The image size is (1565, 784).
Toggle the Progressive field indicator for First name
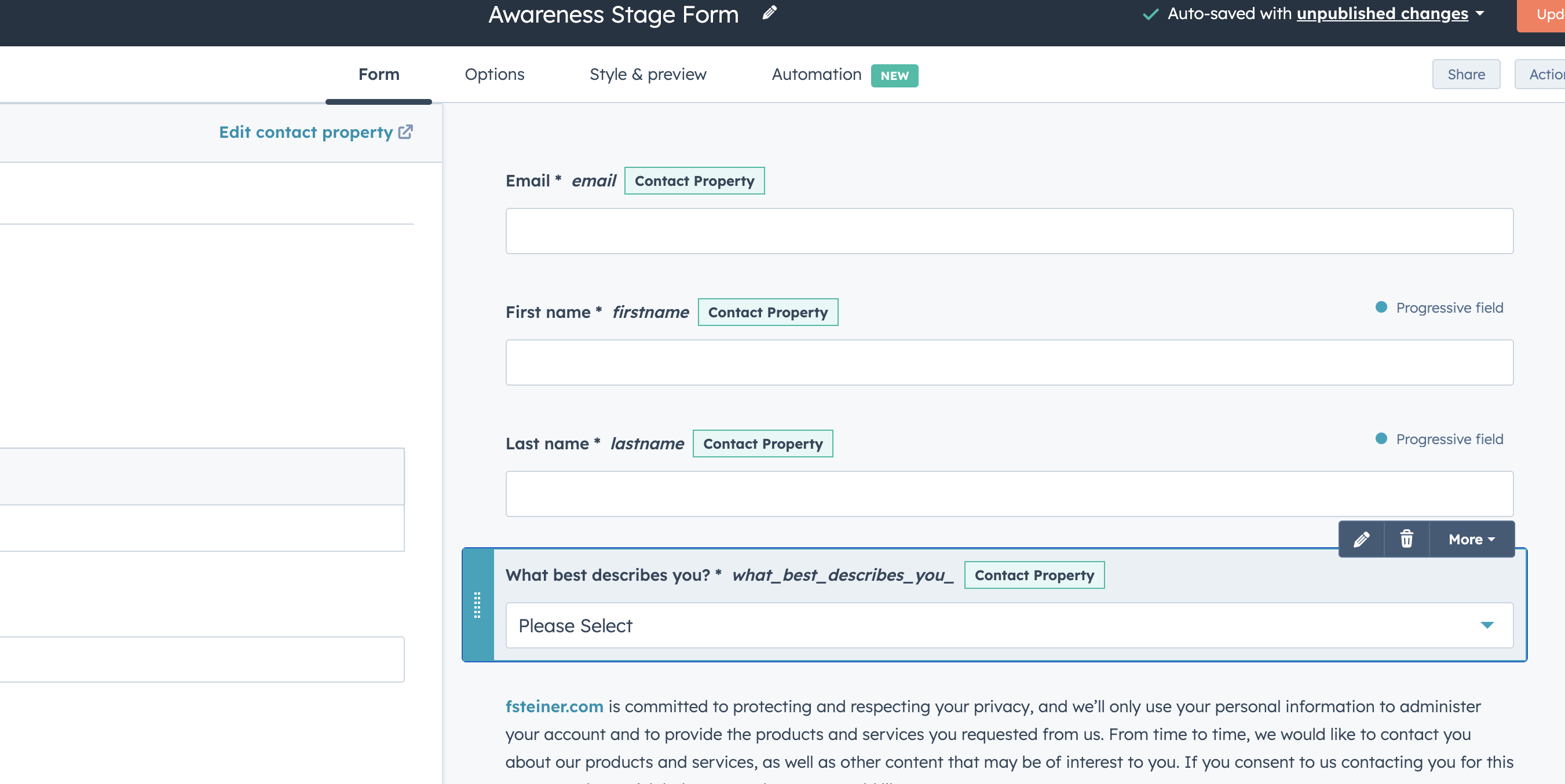point(1380,307)
